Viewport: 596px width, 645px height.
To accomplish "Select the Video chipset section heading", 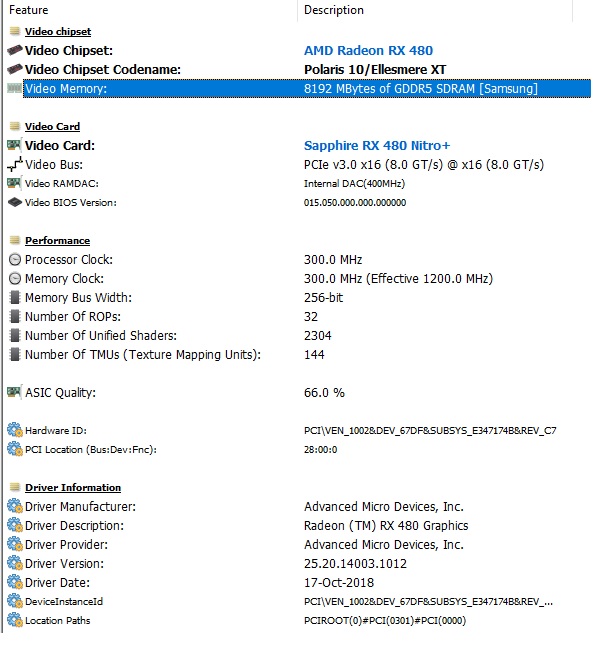I will click(58, 31).
